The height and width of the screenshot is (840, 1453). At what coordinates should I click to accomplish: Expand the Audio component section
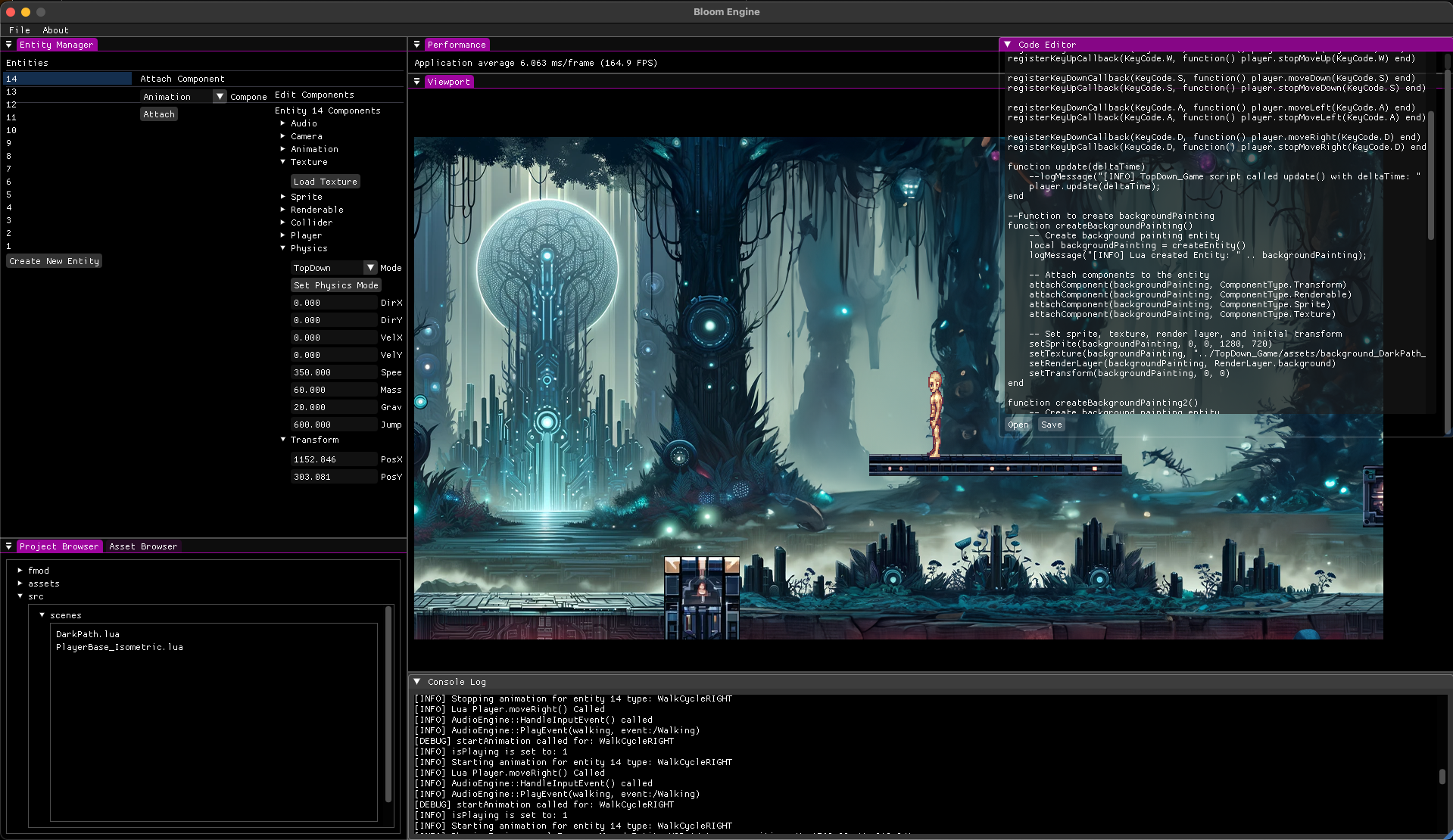[283, 123]
